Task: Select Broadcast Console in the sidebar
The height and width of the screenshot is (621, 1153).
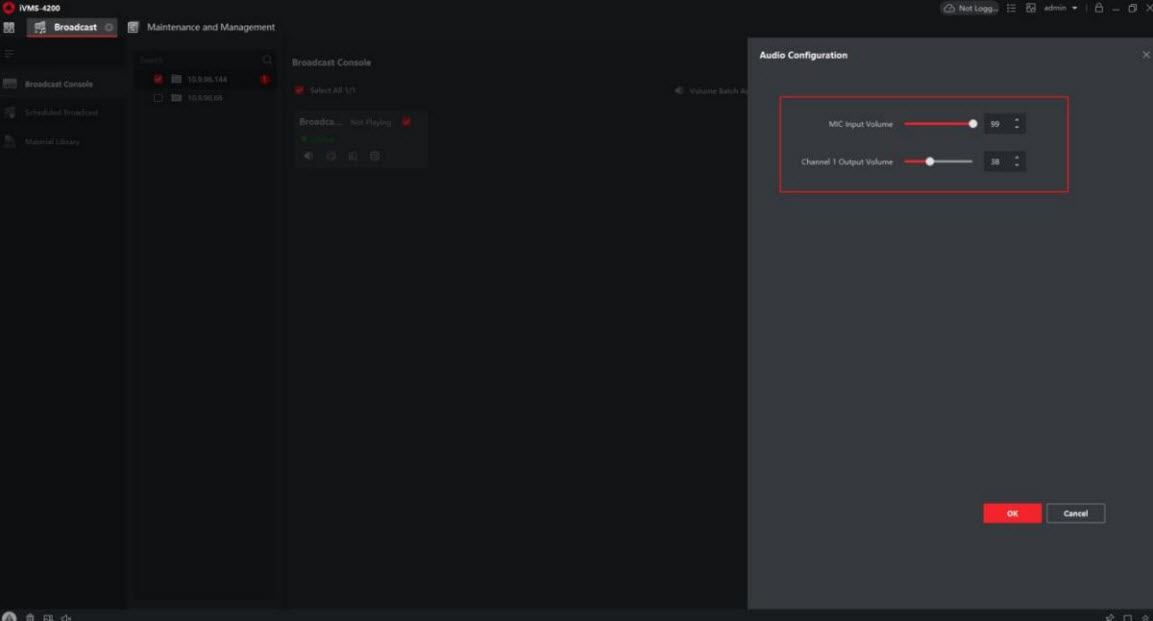Action: 58,84
